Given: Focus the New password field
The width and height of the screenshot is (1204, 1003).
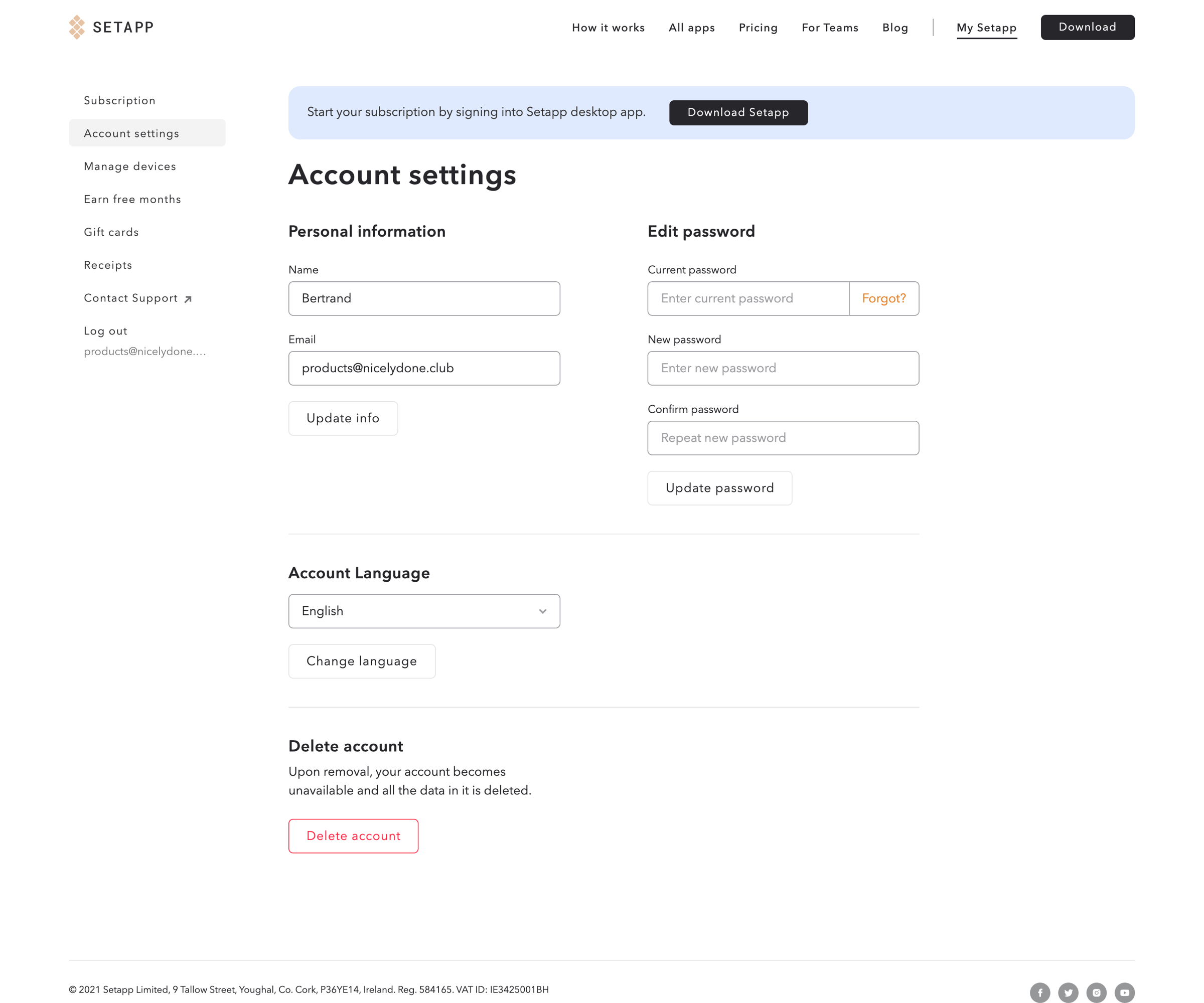Looking at the screenshot, I should 783,368.
